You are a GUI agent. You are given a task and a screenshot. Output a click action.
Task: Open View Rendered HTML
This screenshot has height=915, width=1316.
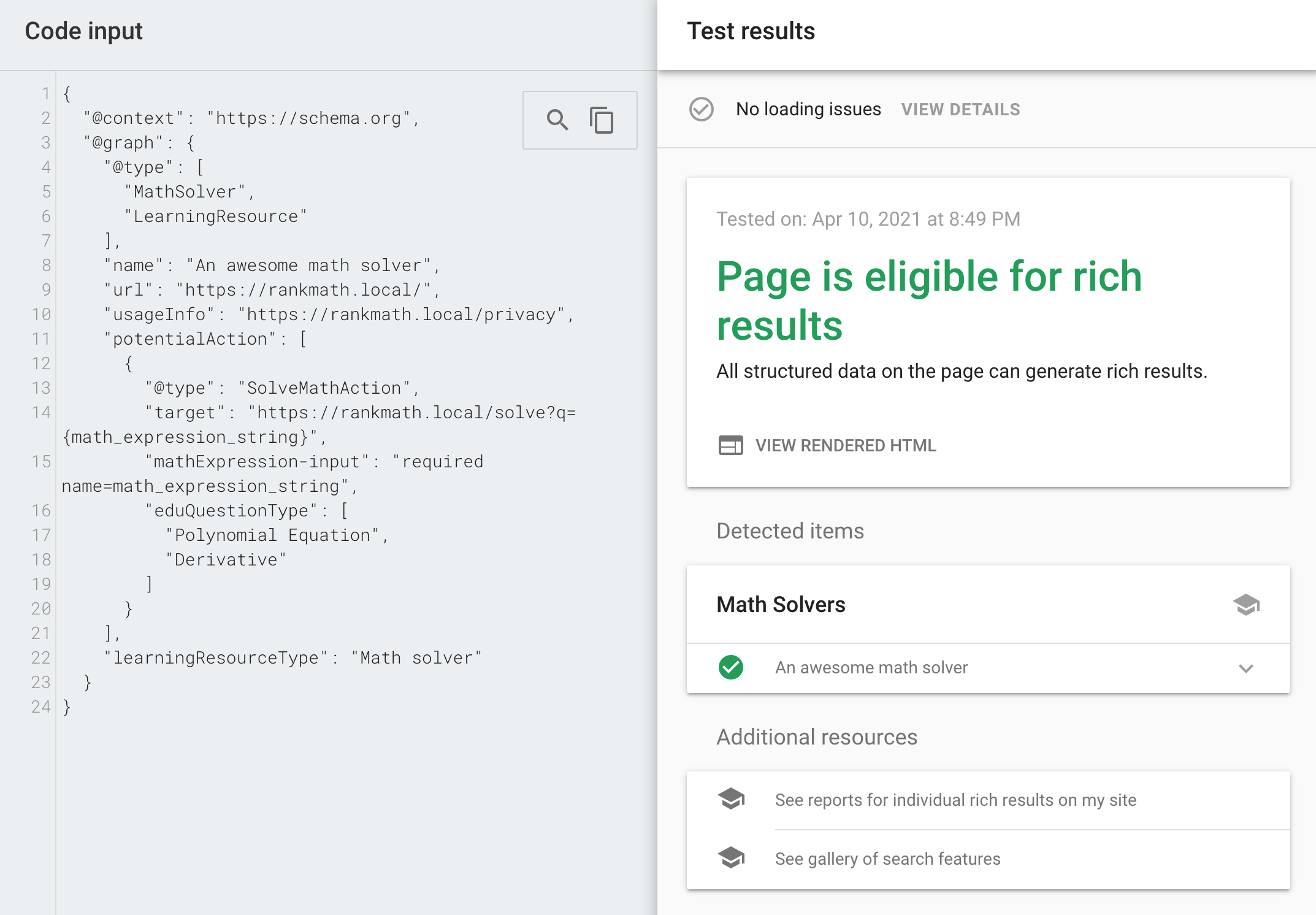[x=845, y=445]
